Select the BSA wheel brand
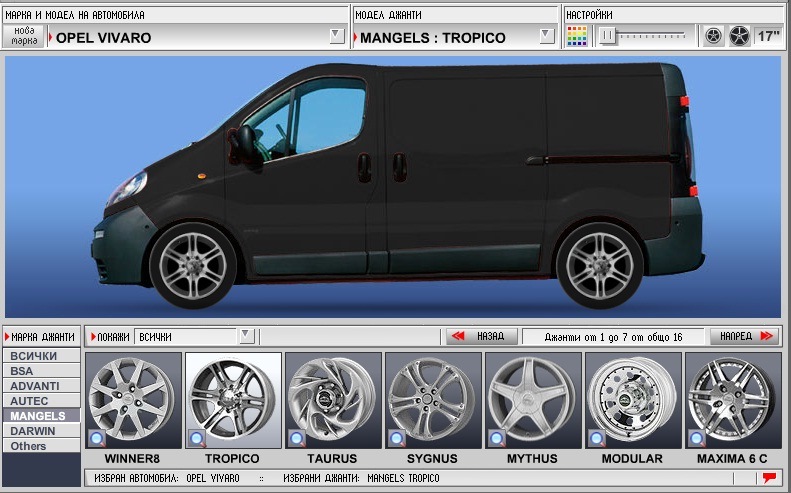Viewport: 791px width, 493px height. (41, 371)
